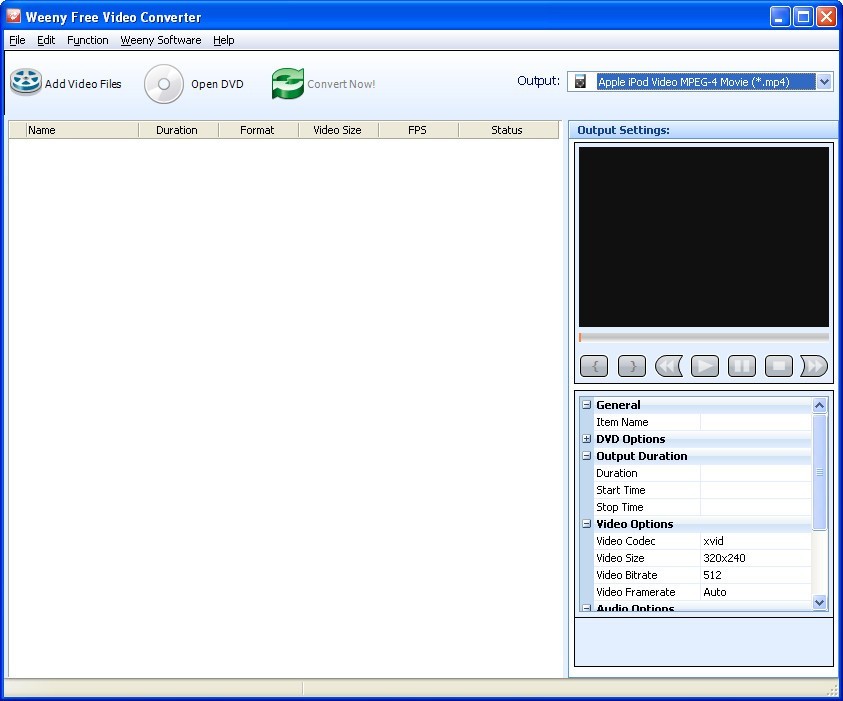Click the Duration column header
Viewport: 843px width, 701px height.
(177, 129)
